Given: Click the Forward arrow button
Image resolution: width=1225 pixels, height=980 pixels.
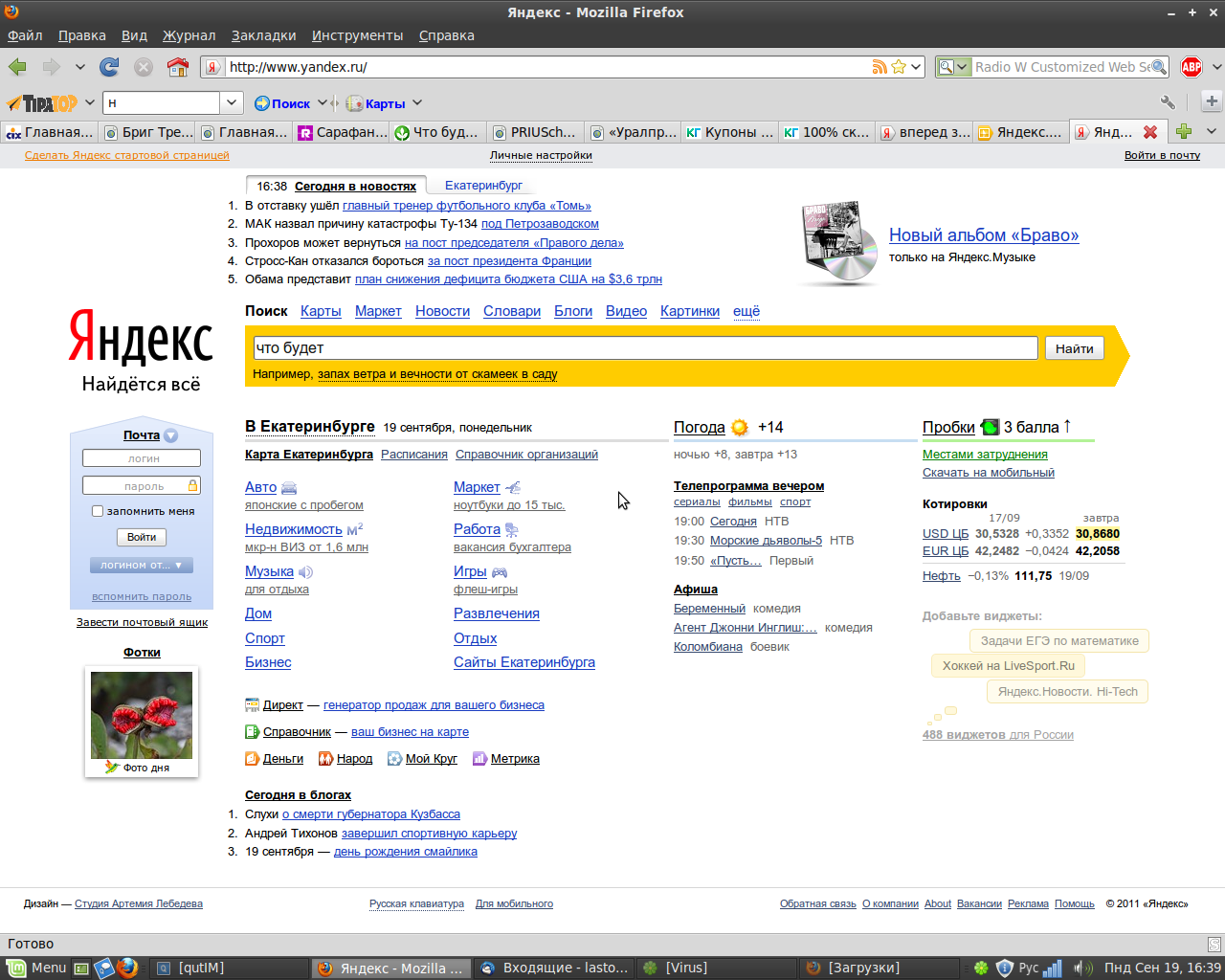Looking at the screenshot, I should pyautogui.click(x=51, y=67).
